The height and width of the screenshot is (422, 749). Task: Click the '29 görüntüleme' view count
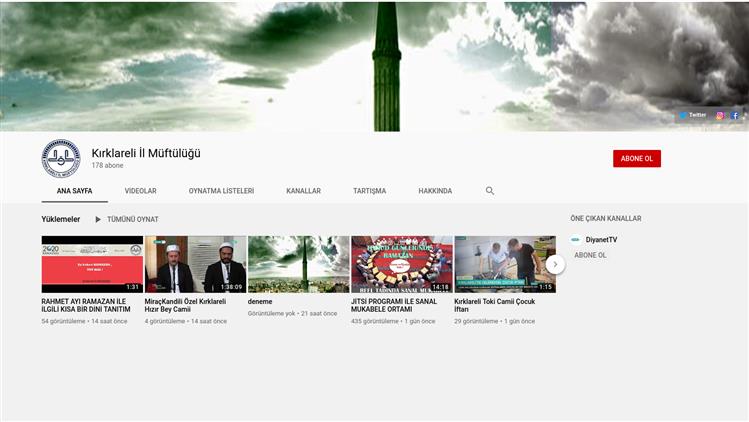point(476,321)
